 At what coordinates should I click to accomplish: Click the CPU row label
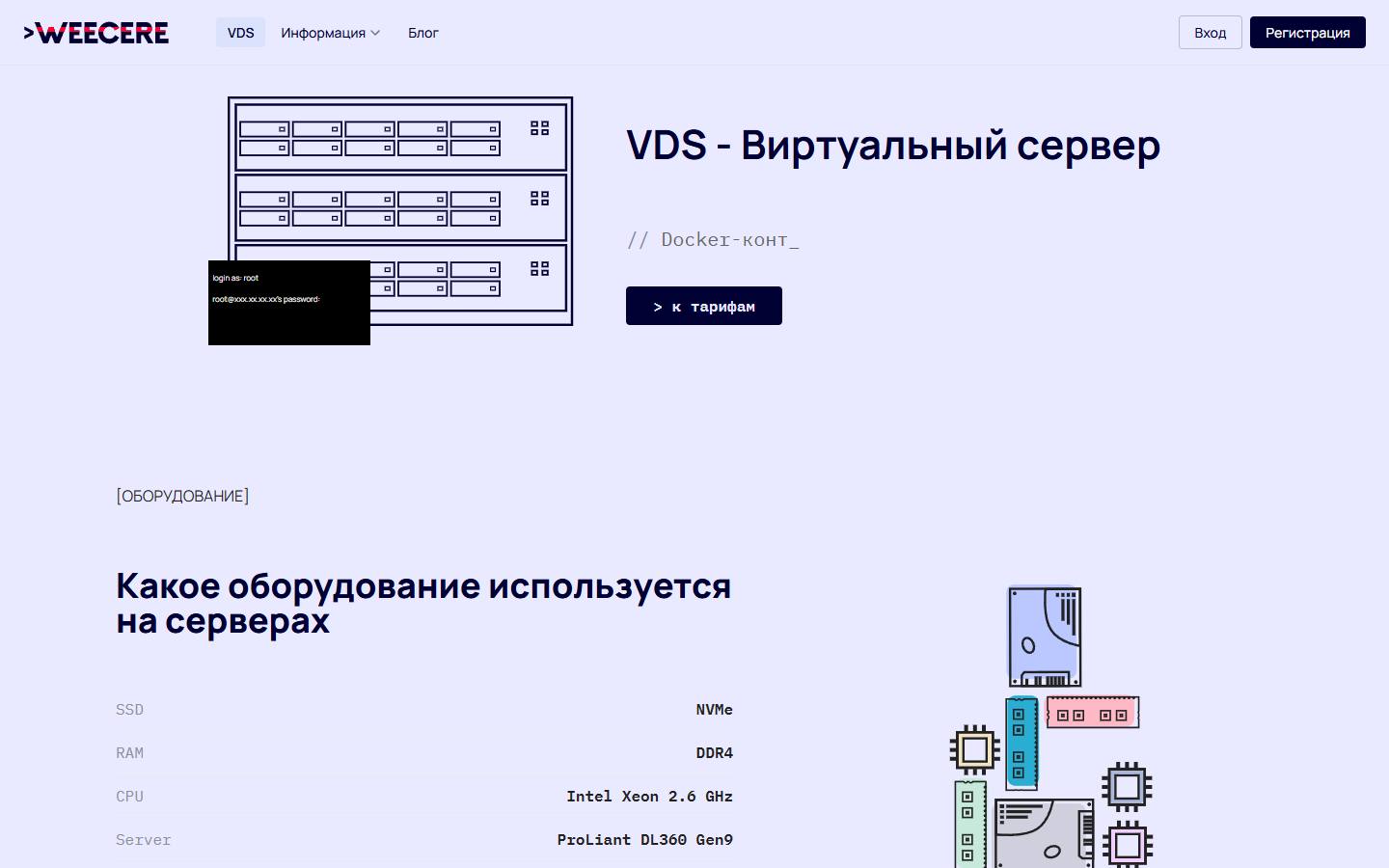129,797
